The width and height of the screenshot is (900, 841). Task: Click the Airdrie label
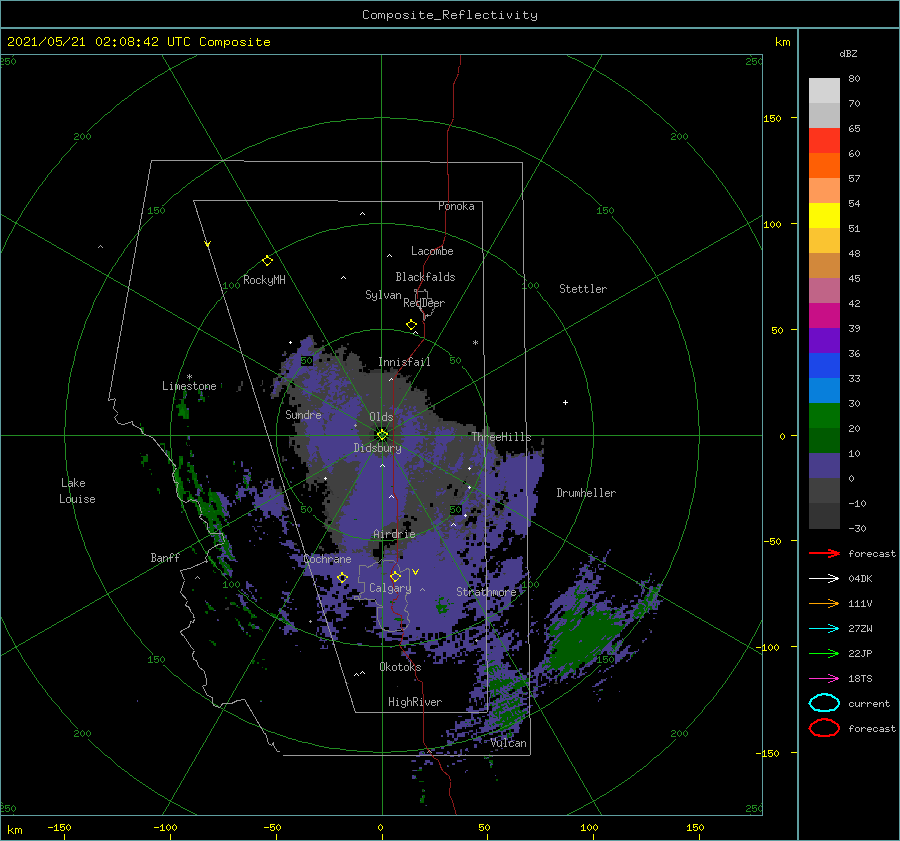pyautogui.click(x=394, y=534)
